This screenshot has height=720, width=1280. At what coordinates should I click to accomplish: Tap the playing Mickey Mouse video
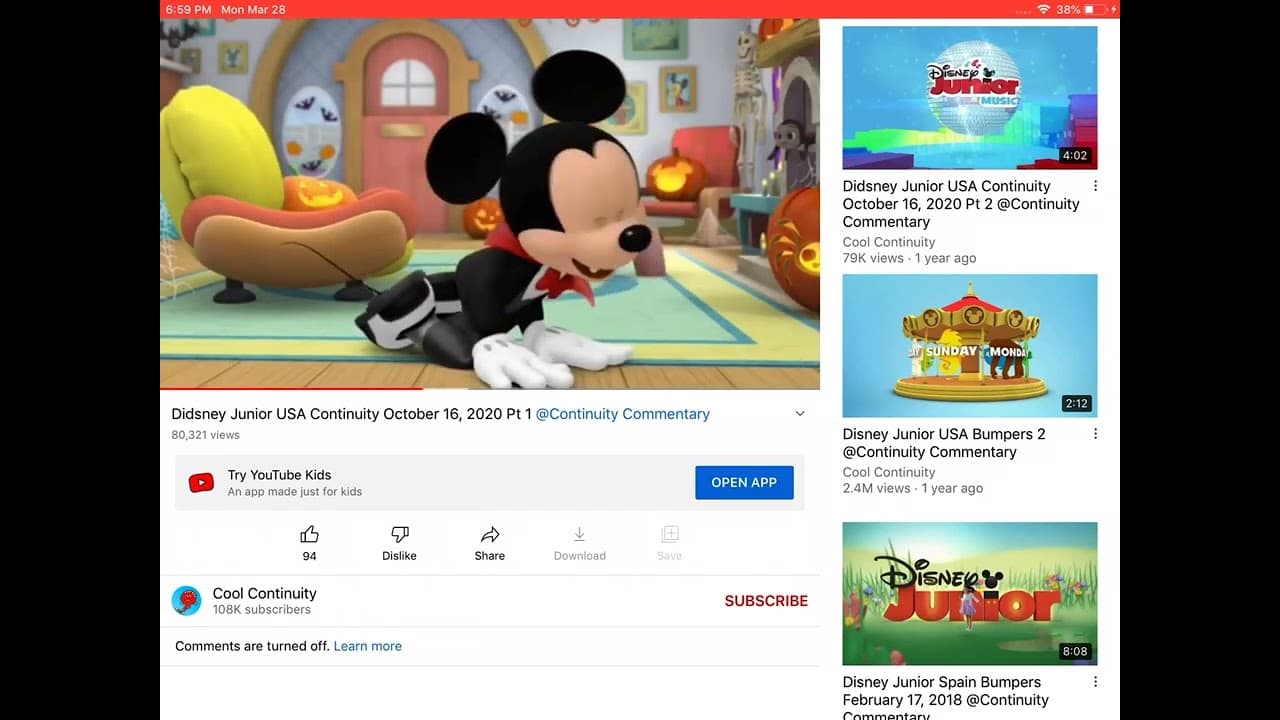(490, 203)
